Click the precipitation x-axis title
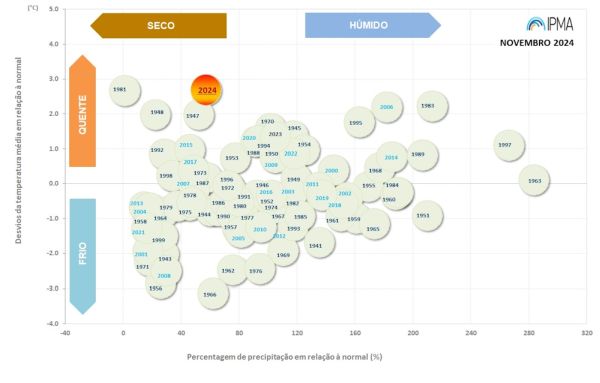The width and height of the screenshot is (600, 383). click(284, 357)
